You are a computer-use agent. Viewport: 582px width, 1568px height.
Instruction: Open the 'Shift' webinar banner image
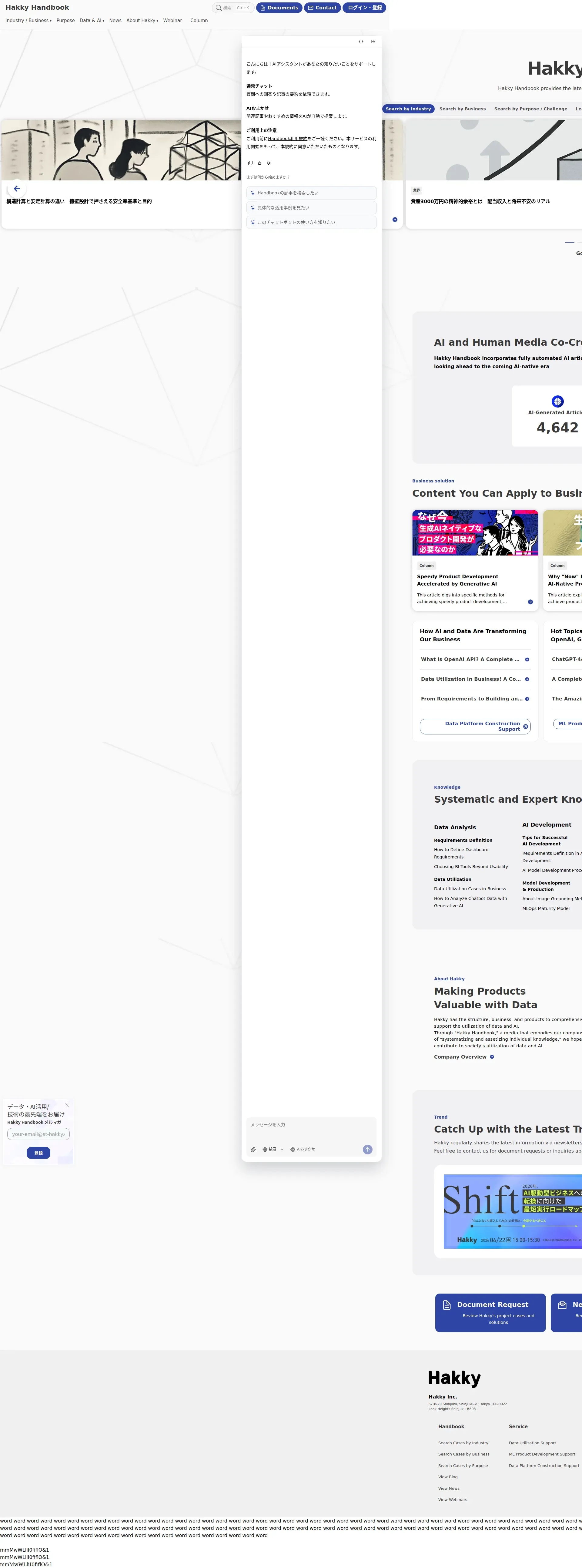tap(513, 1211)
